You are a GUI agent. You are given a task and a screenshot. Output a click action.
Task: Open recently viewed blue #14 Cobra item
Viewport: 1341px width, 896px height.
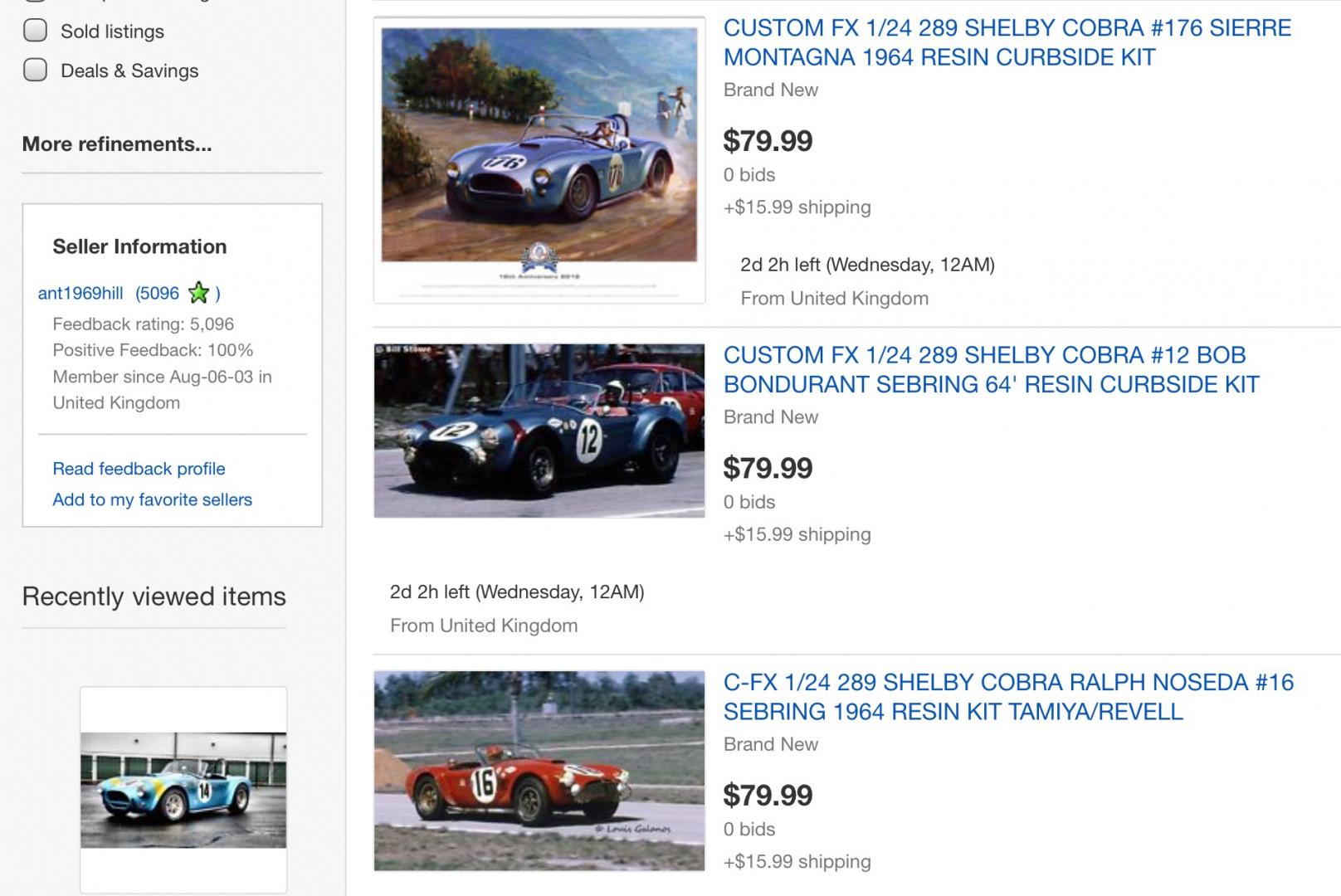tap(183, 790)
